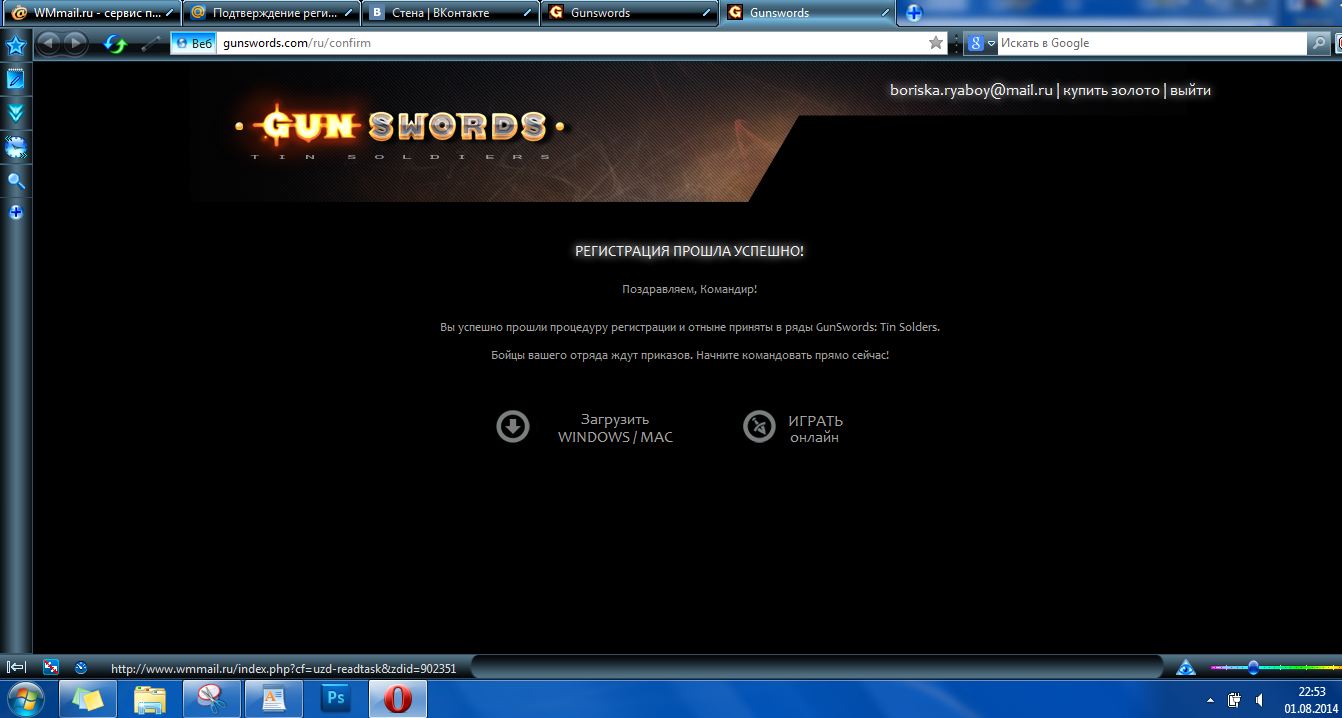Open Windows Explorer from the taskbar

coord(150,698)
